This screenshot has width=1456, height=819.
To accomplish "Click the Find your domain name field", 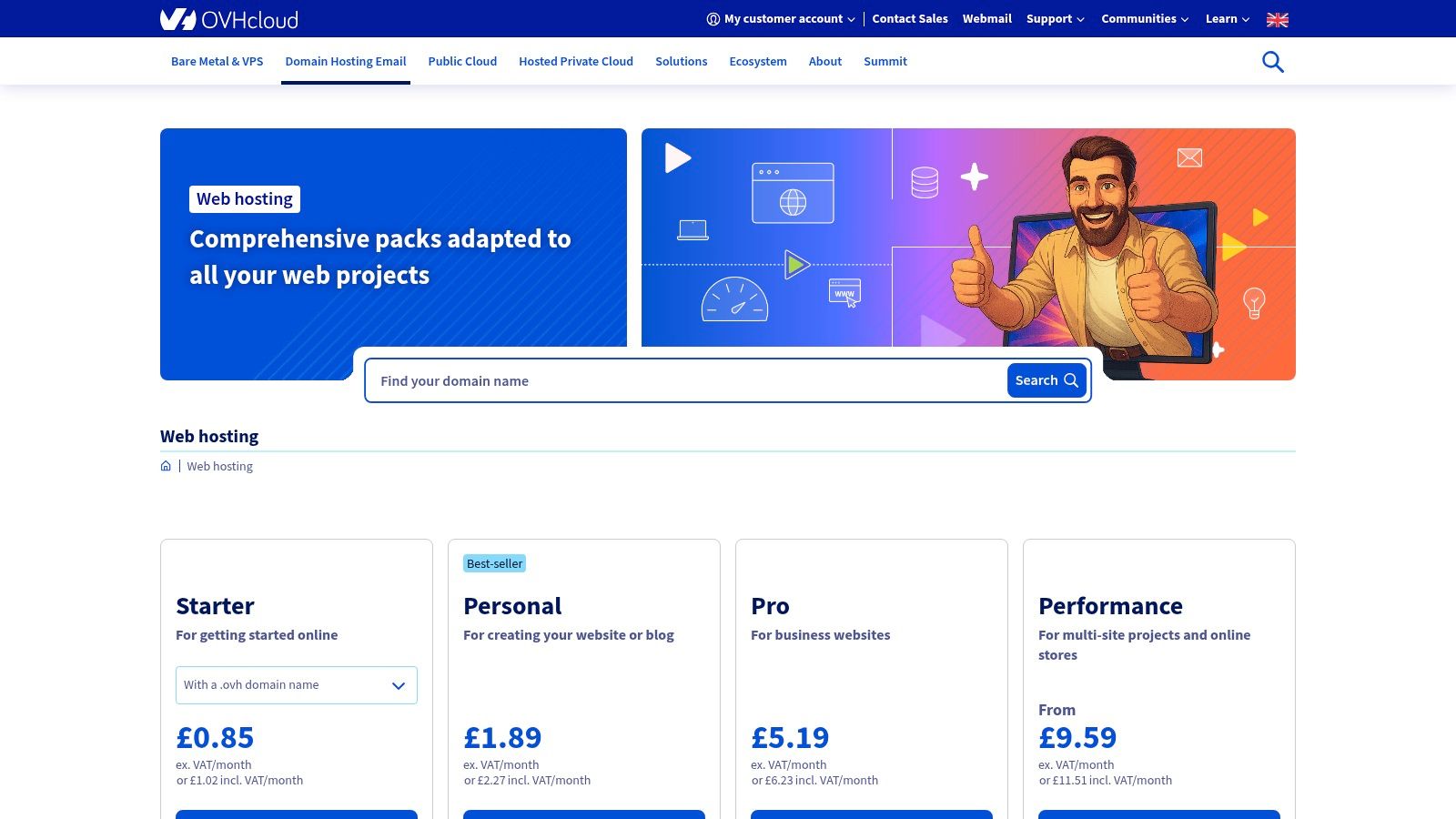I will point(687,381).
